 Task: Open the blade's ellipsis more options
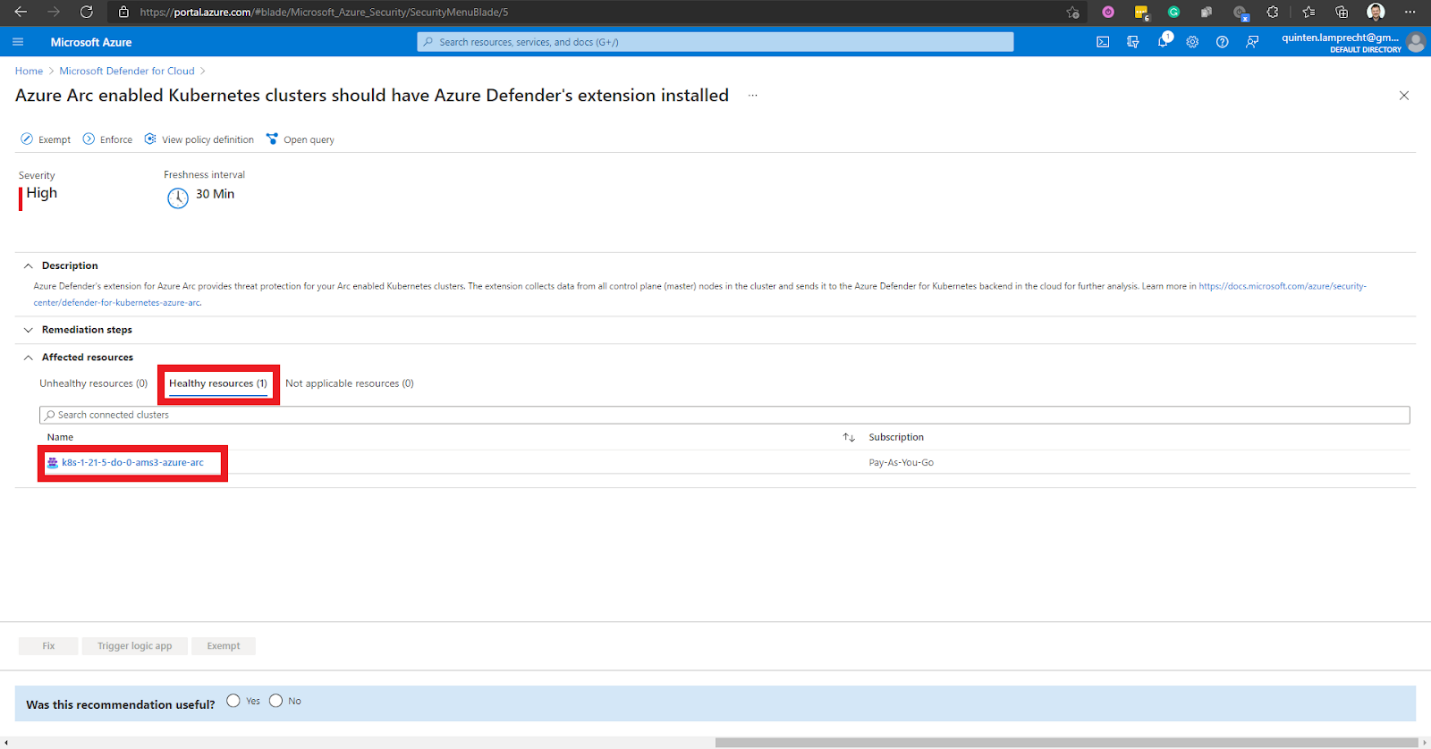point(753,96)
